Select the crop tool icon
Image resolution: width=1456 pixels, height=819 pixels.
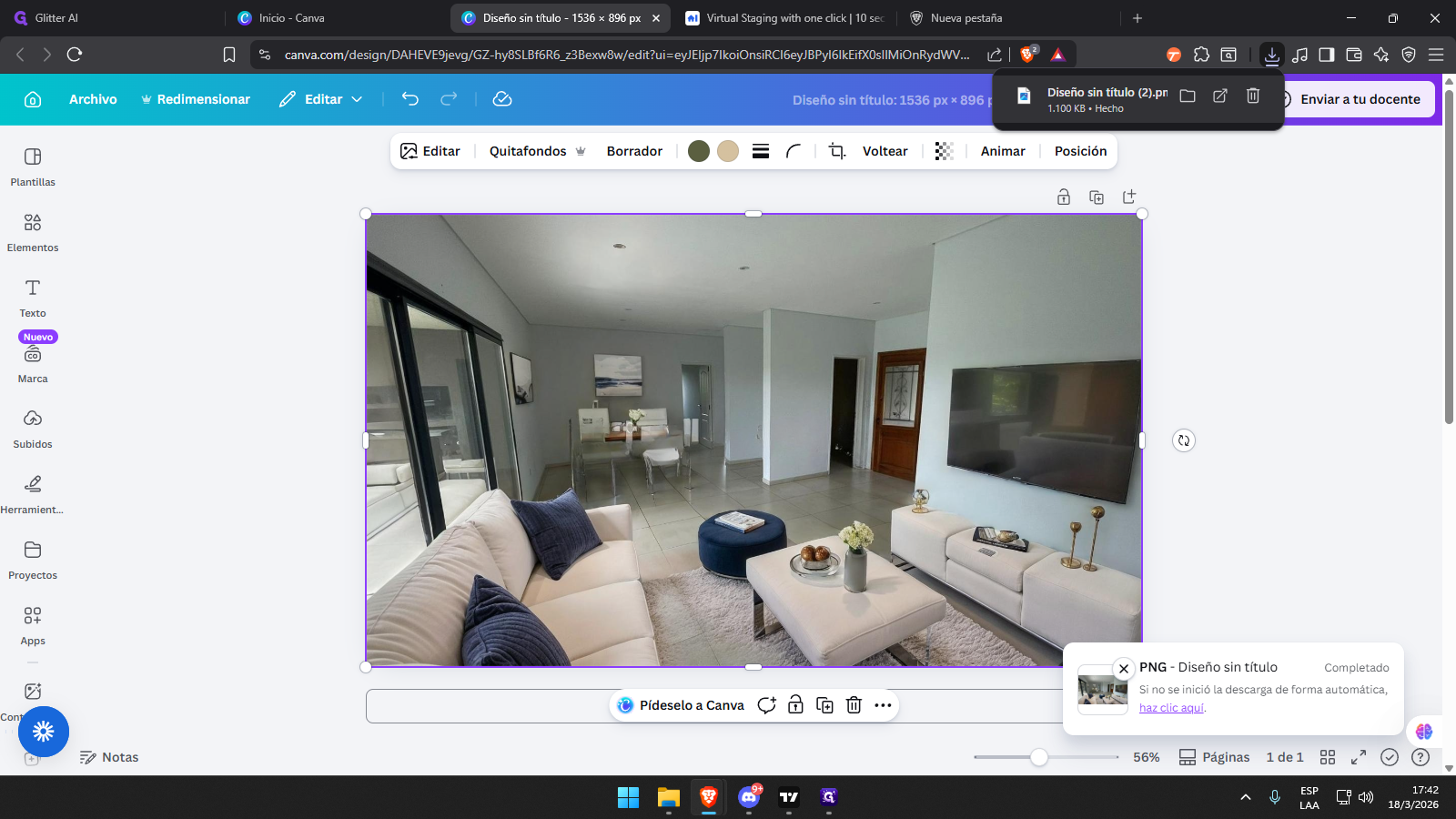[837, 151]
